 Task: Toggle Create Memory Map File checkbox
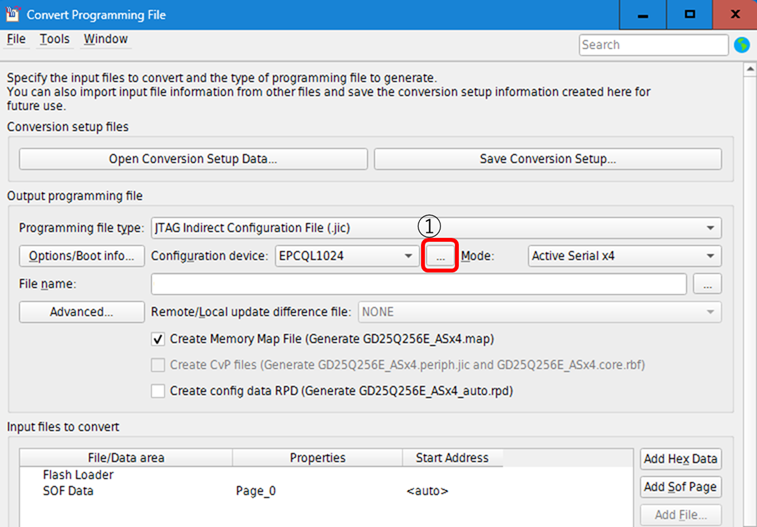[x=158, y=339]
